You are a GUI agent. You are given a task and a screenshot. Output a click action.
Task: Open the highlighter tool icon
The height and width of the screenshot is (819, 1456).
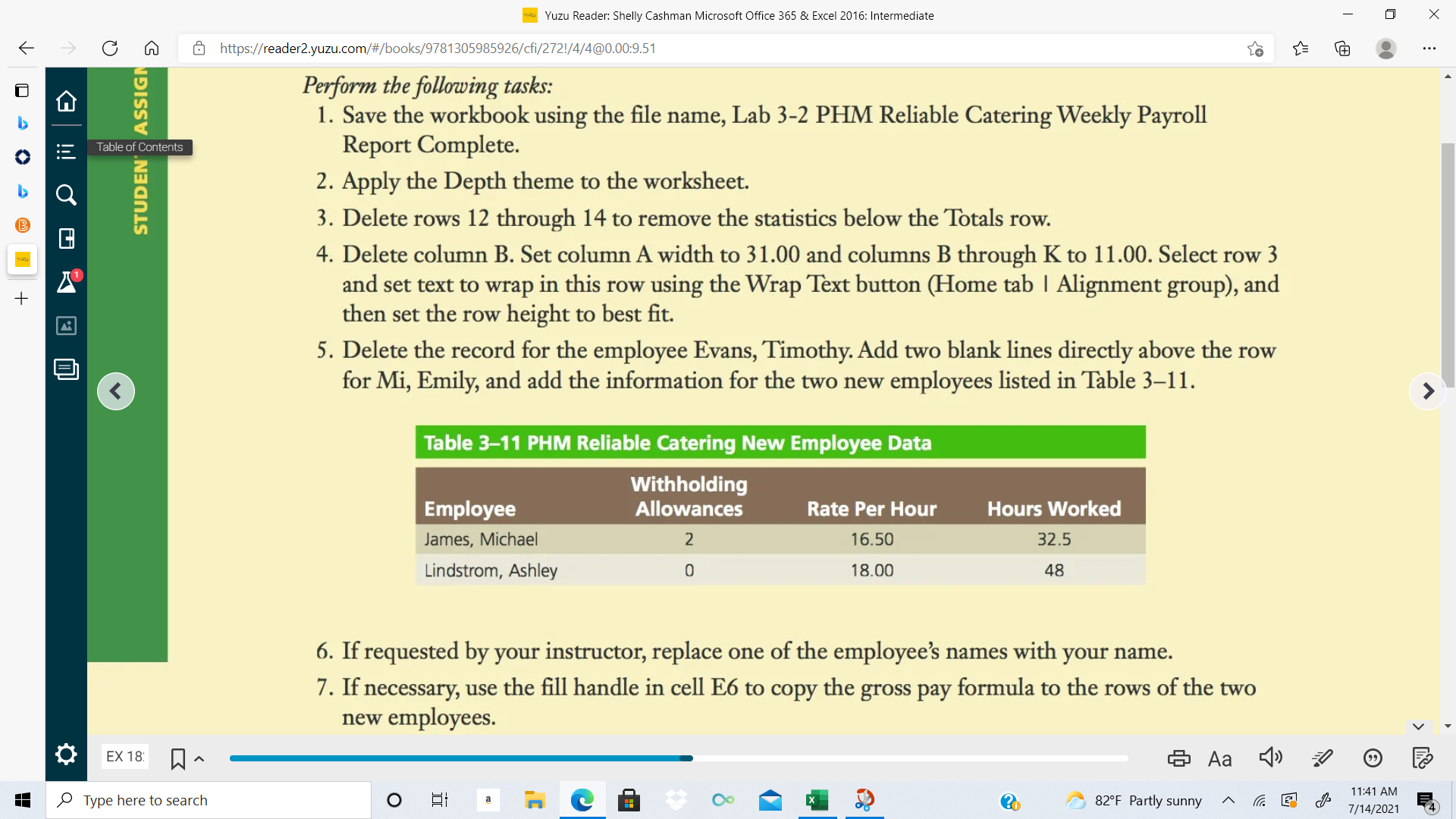(1322, 758)
